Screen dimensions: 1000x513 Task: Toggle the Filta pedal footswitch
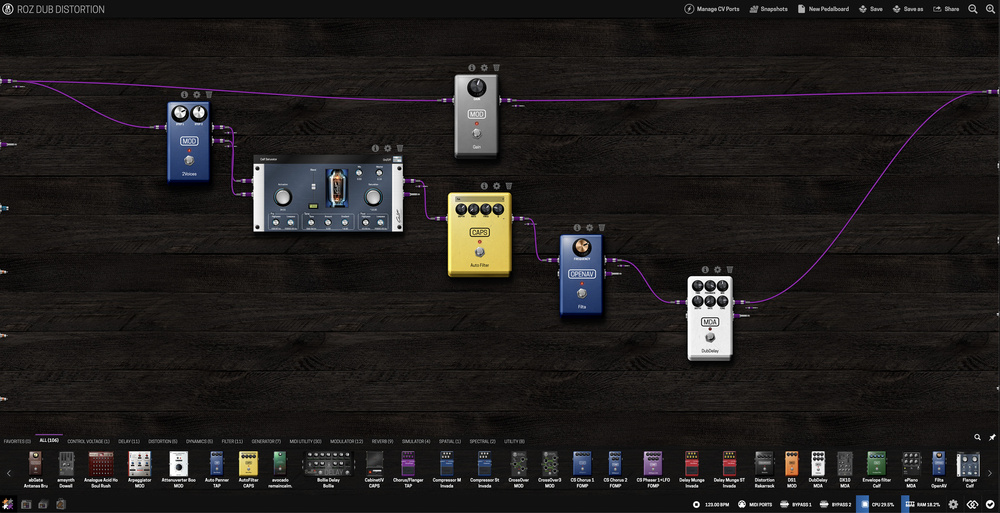581,293
